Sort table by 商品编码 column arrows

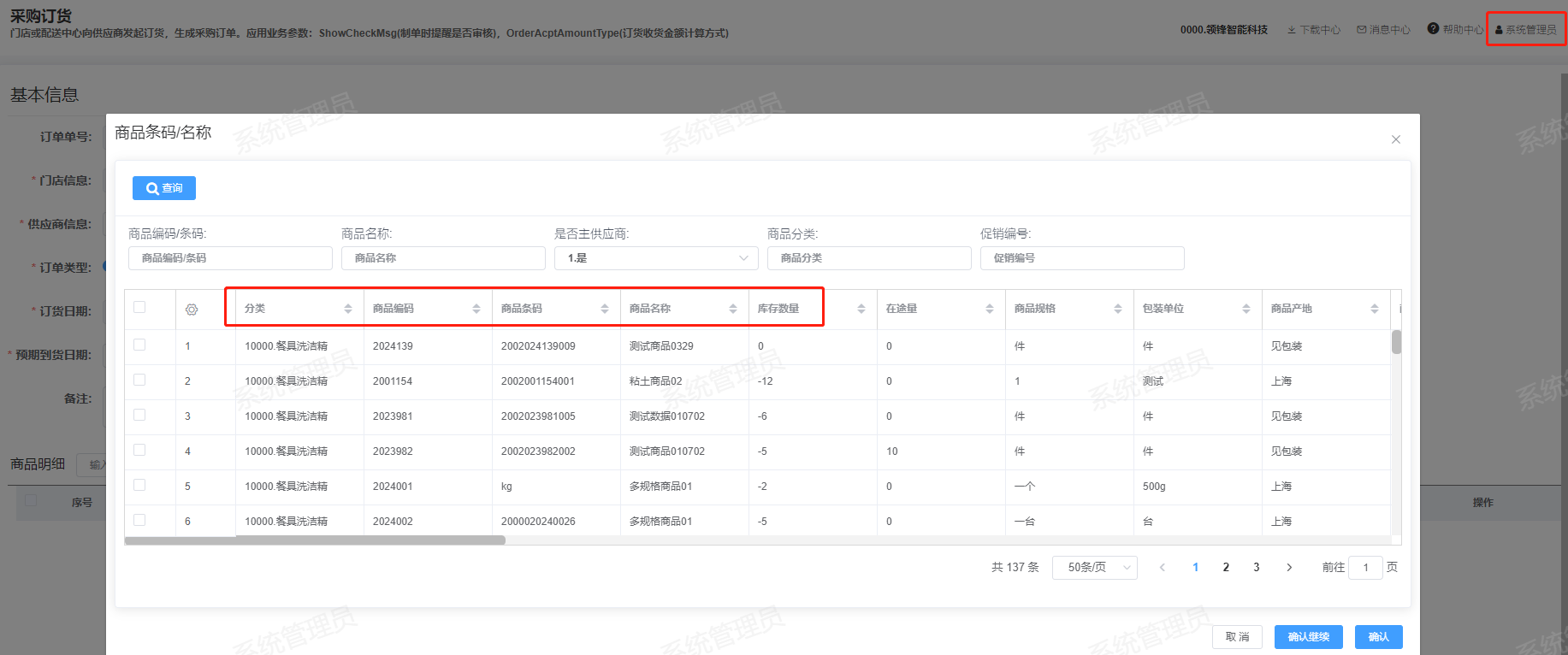(x=476, y=309)
